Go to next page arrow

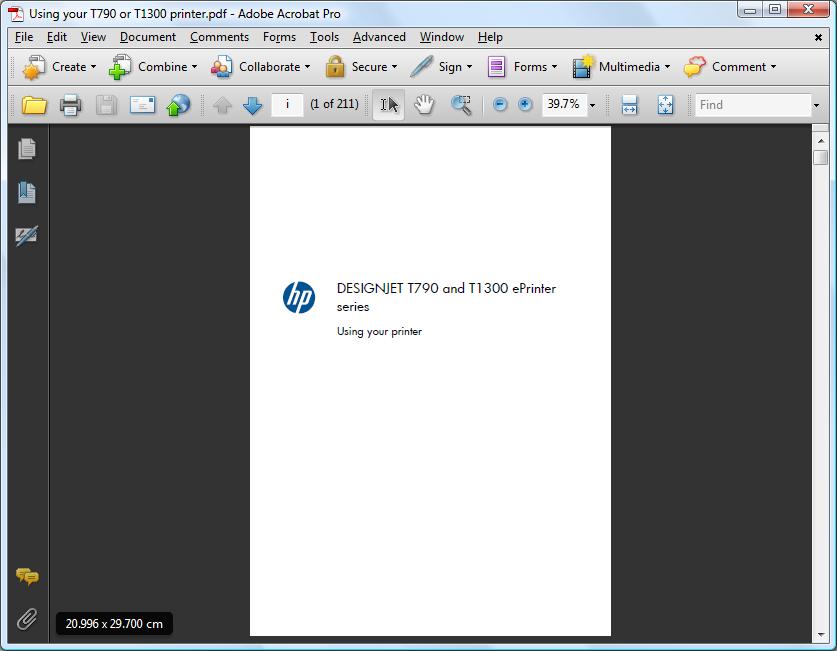[252, 105]
